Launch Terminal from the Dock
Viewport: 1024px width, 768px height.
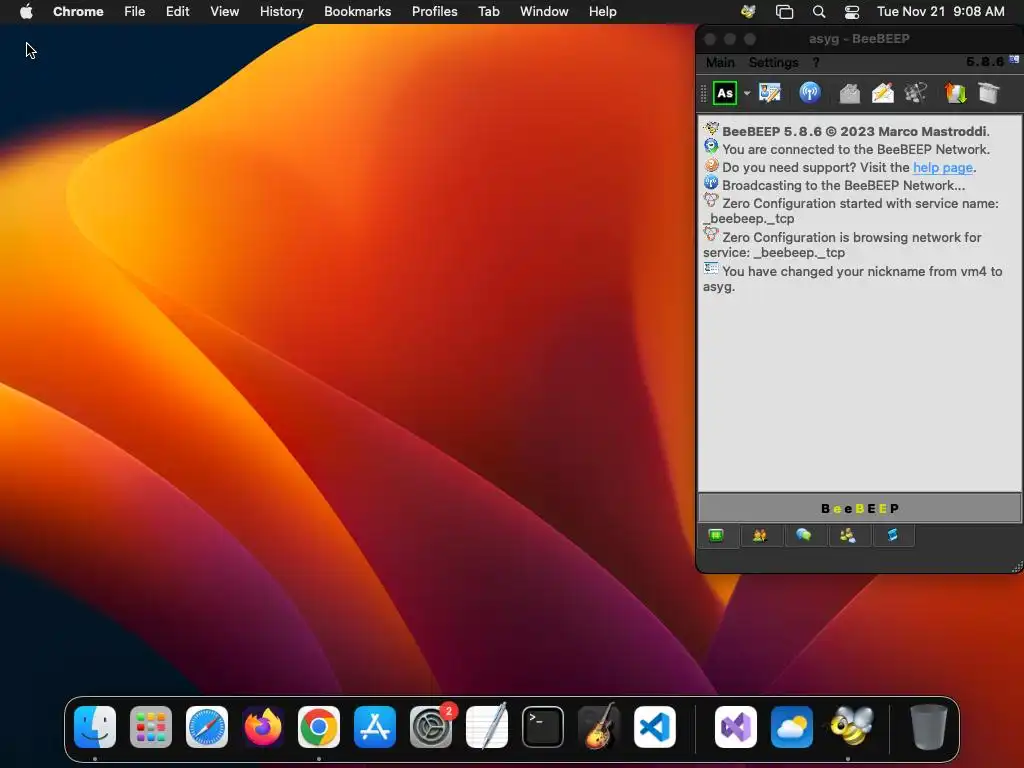543,727
